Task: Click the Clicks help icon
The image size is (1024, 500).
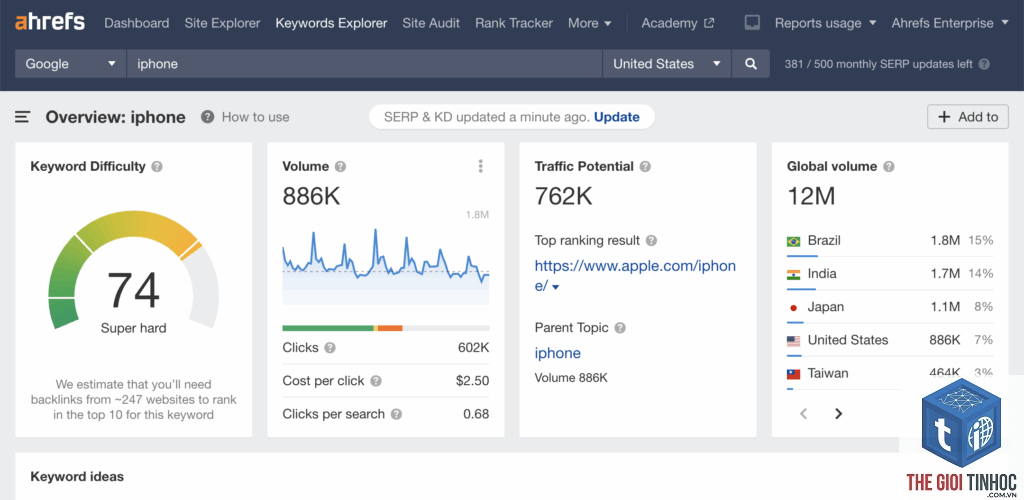Action: [x=330, y=348]
